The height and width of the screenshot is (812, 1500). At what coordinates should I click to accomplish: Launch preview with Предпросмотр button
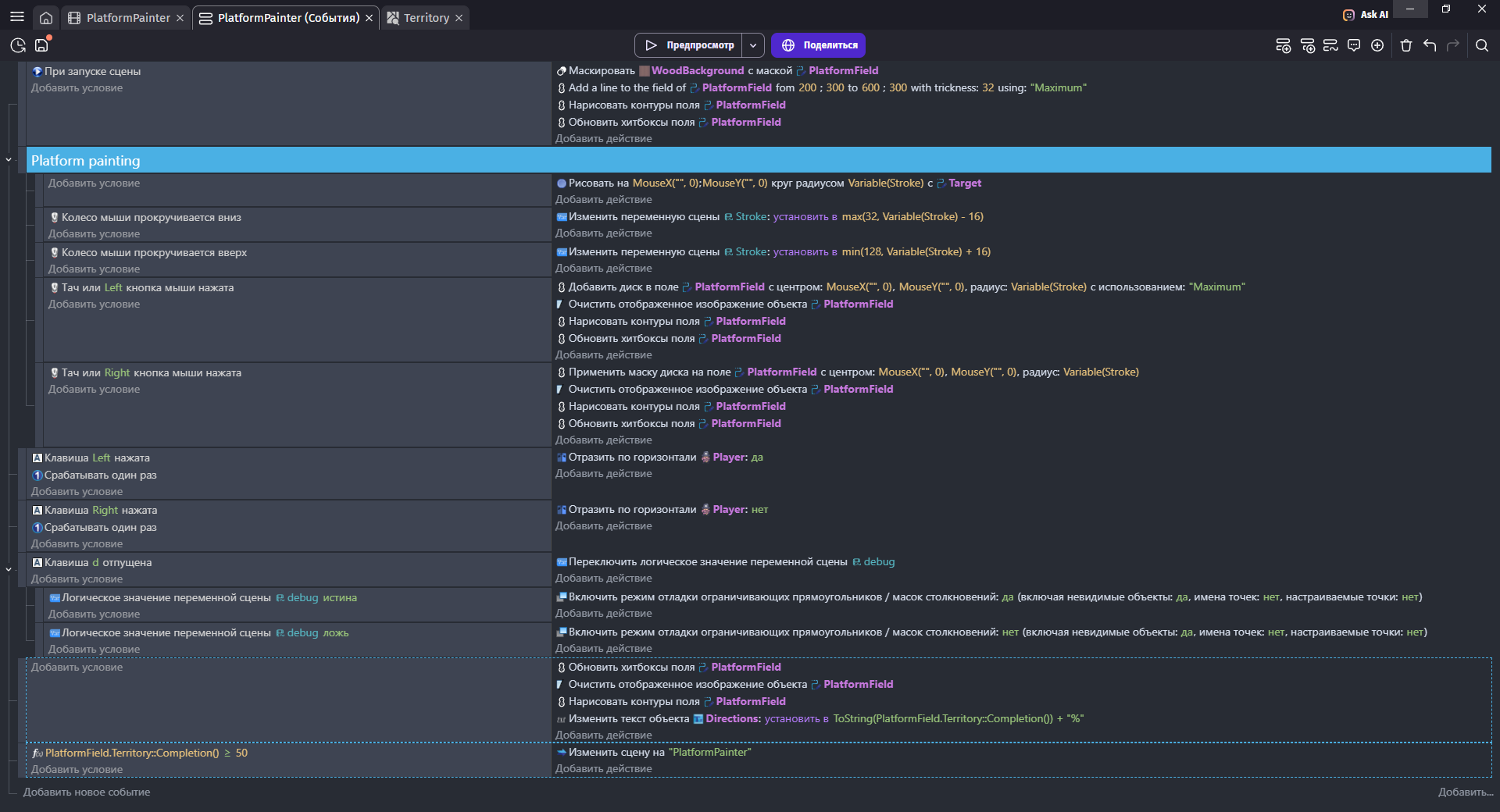[688, 45]
